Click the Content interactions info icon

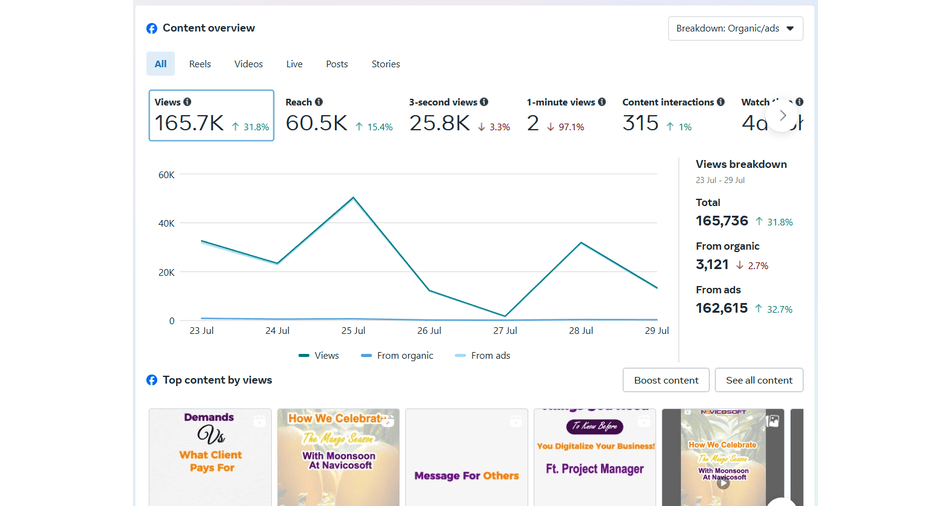click(x=722, y=102)
